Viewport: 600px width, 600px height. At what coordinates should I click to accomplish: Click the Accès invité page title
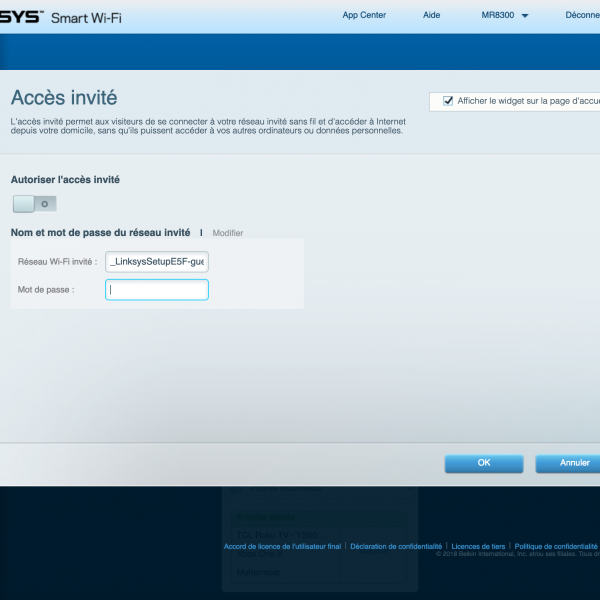[64, 98]
